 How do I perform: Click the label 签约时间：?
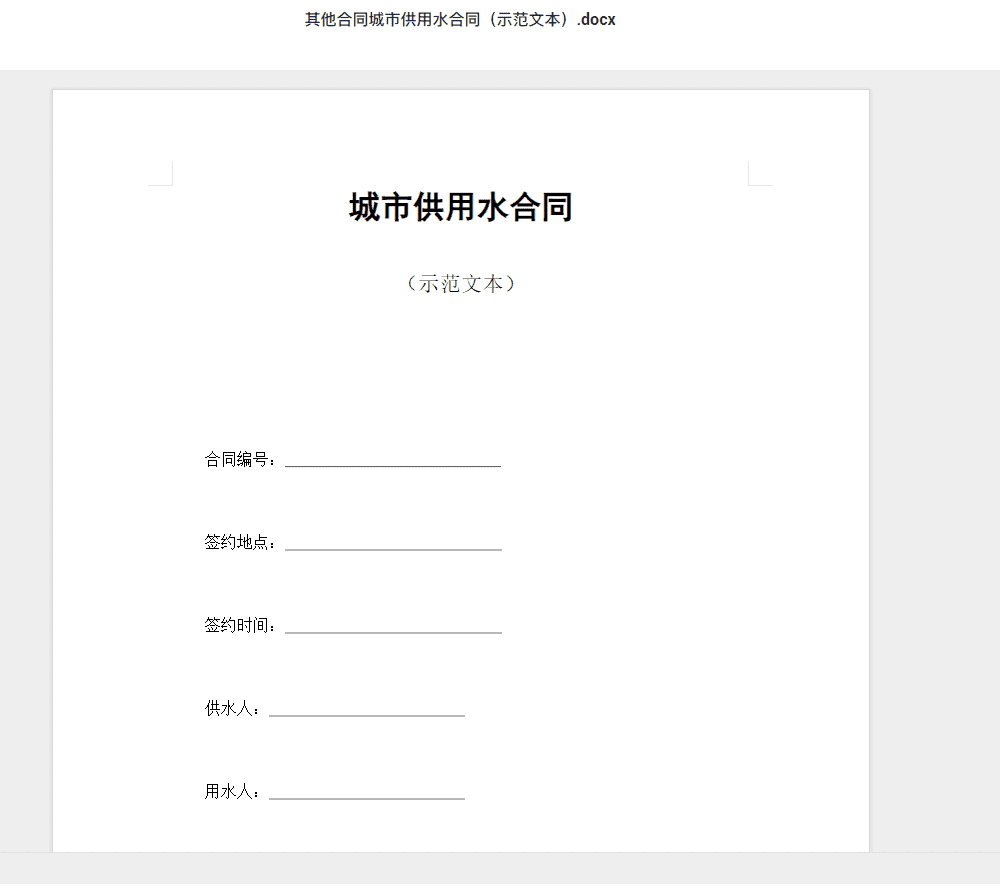240,625
